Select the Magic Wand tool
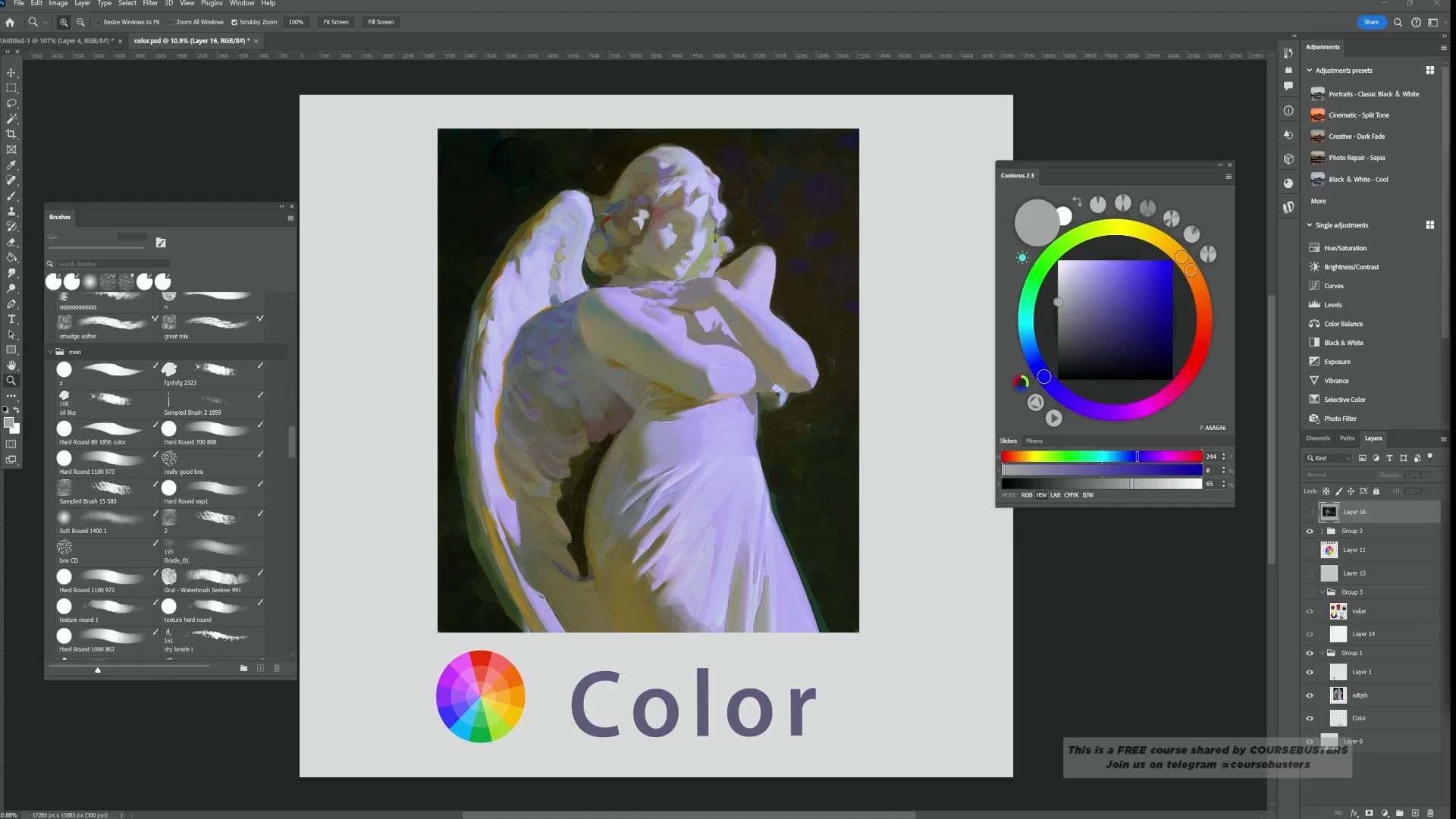This screenshot has width=1456, height=819. point(11,119)
